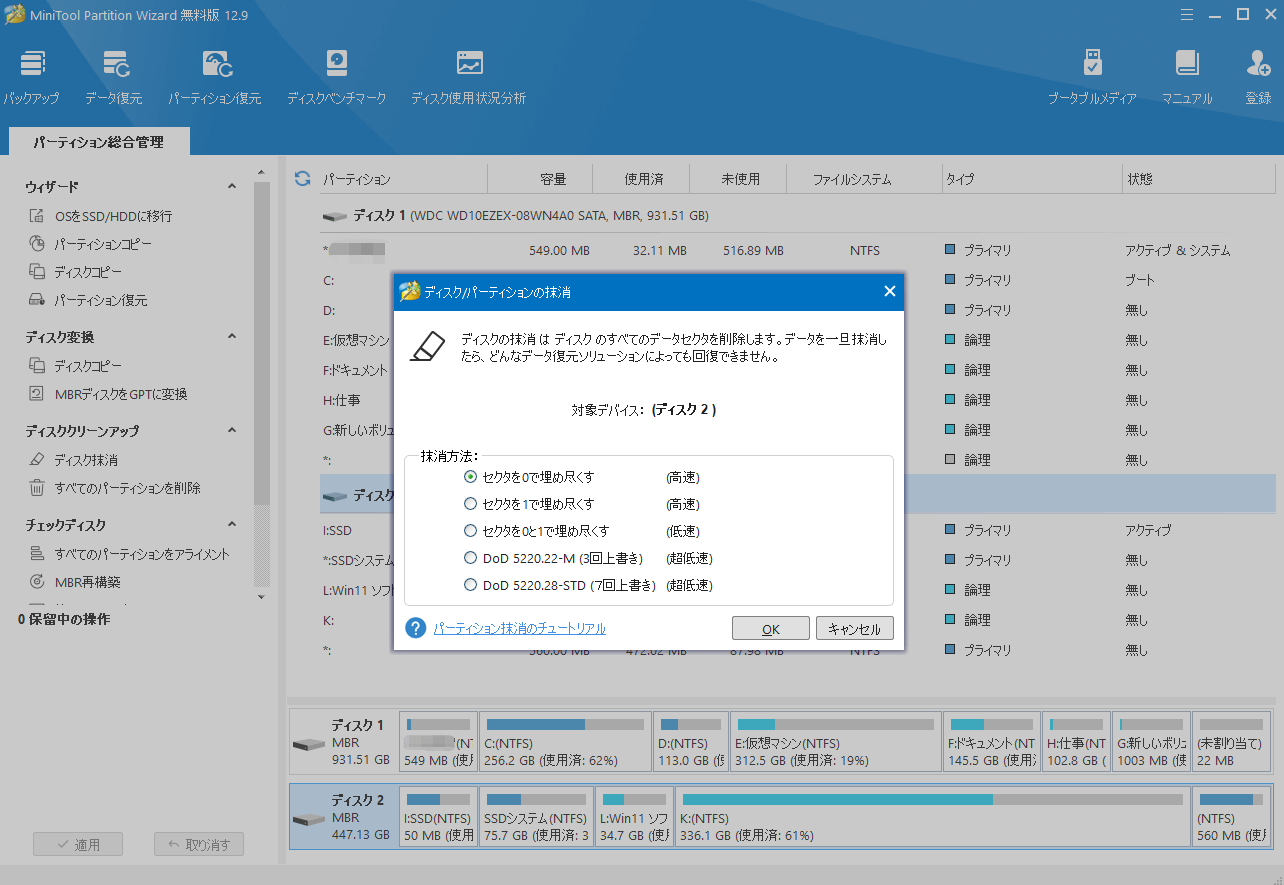Open the hamburger menu in the title bar
This screenshot has width=1284, height=885.
pos(1186,15)
